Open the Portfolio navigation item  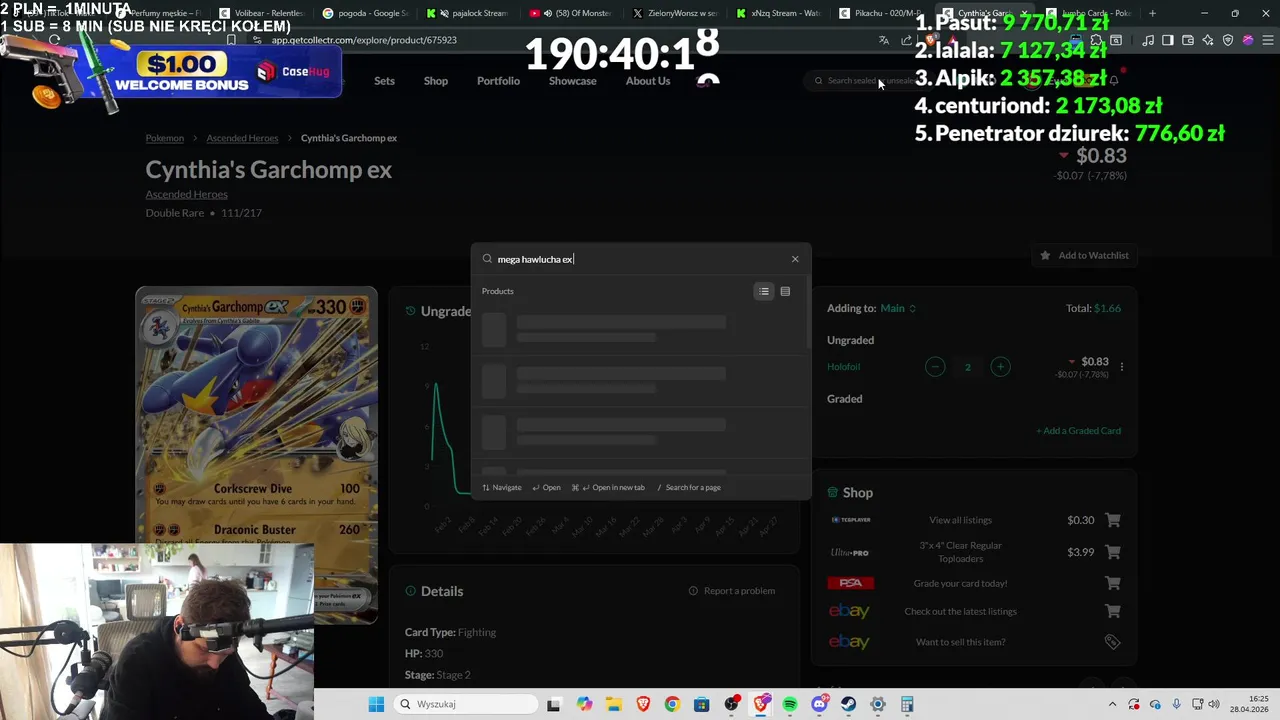498,81
